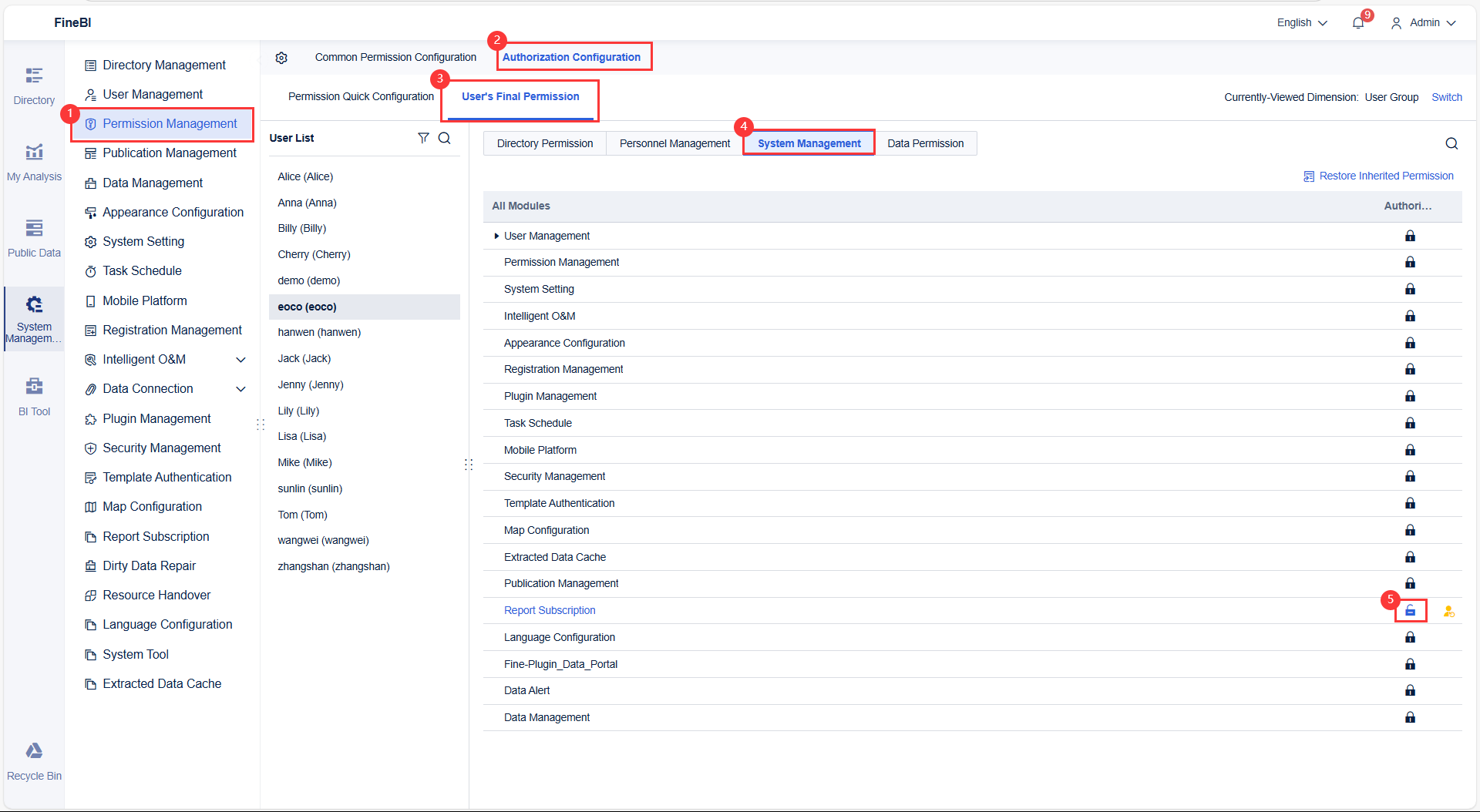This screenshot has width=1480, height=812.
Task: Select the Personnel Management tab
Action: point(674,143)
